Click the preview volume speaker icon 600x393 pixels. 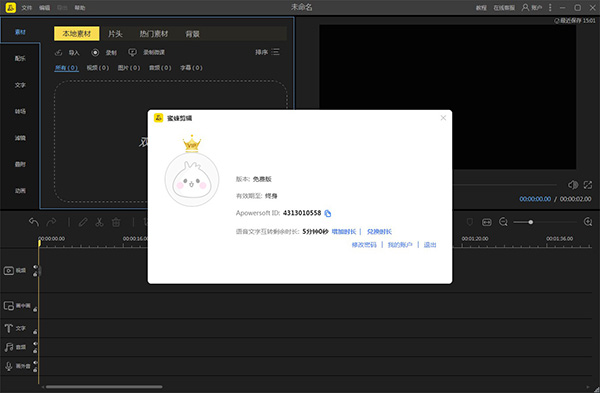pyautogui.click(x=573, y=185)
